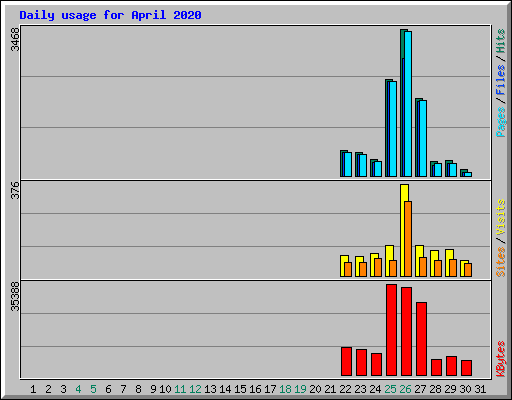Click weekend day label 12 on the x-axis
Image resolution: width=512 pixels, height=400 pixels.
click(195, 389)
